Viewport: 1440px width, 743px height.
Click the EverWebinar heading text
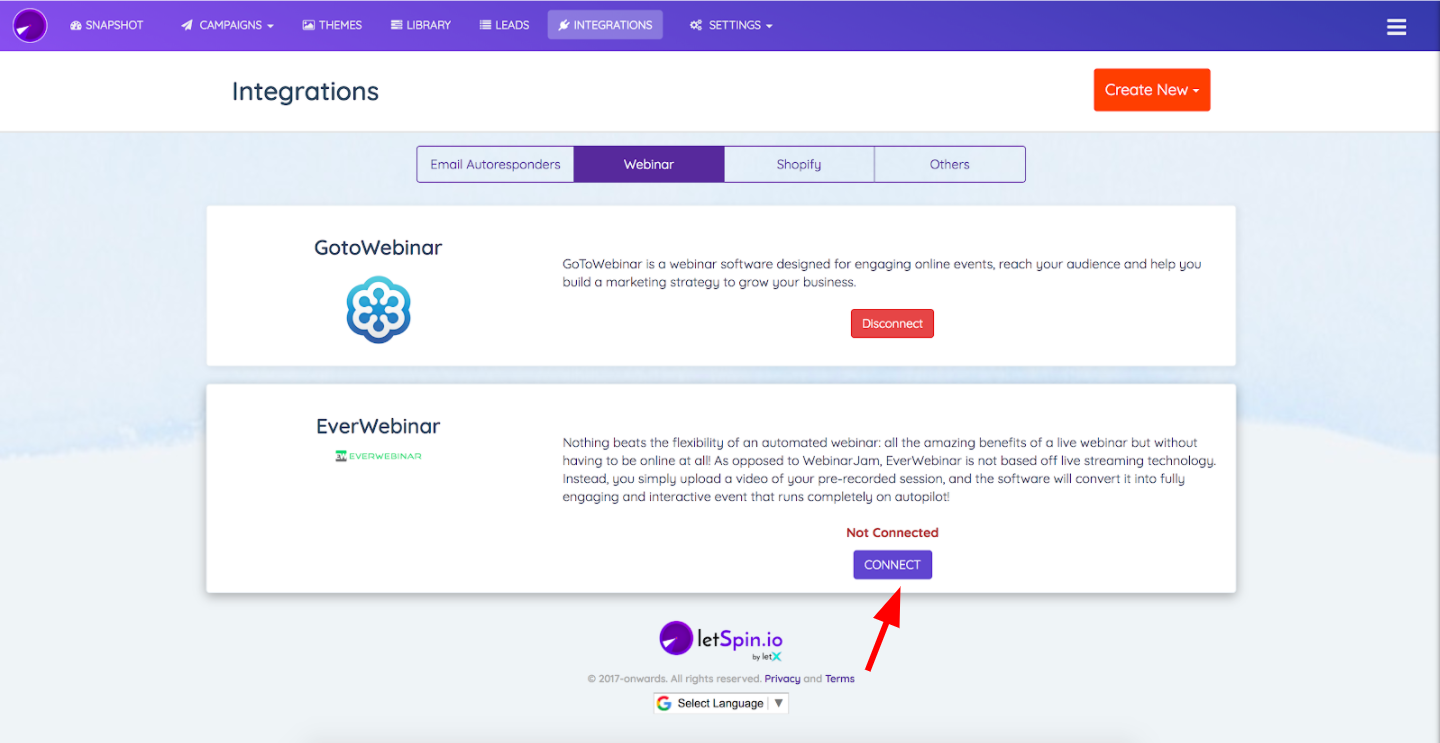(378, 426)
